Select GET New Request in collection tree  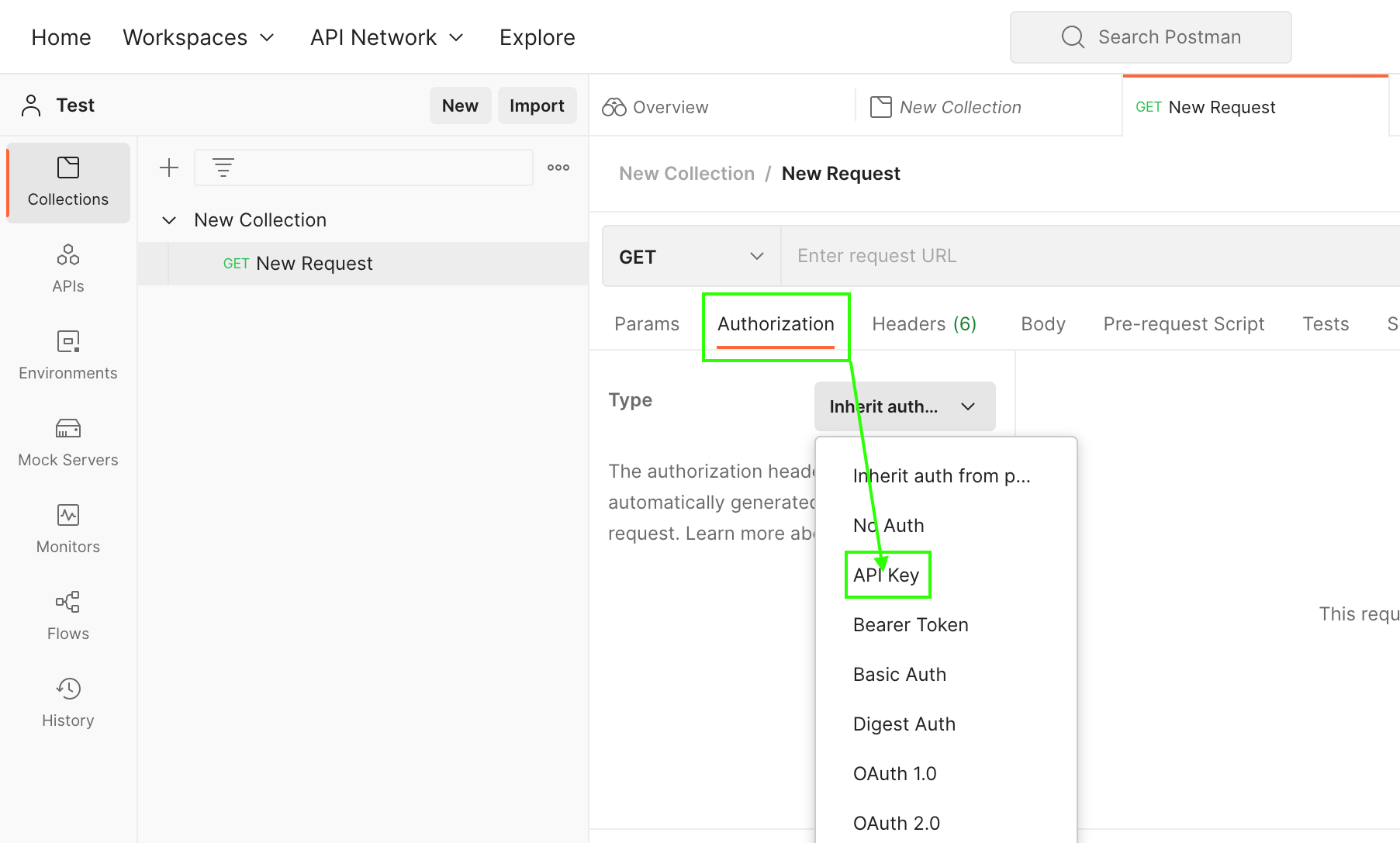click(x=363, y=264)
